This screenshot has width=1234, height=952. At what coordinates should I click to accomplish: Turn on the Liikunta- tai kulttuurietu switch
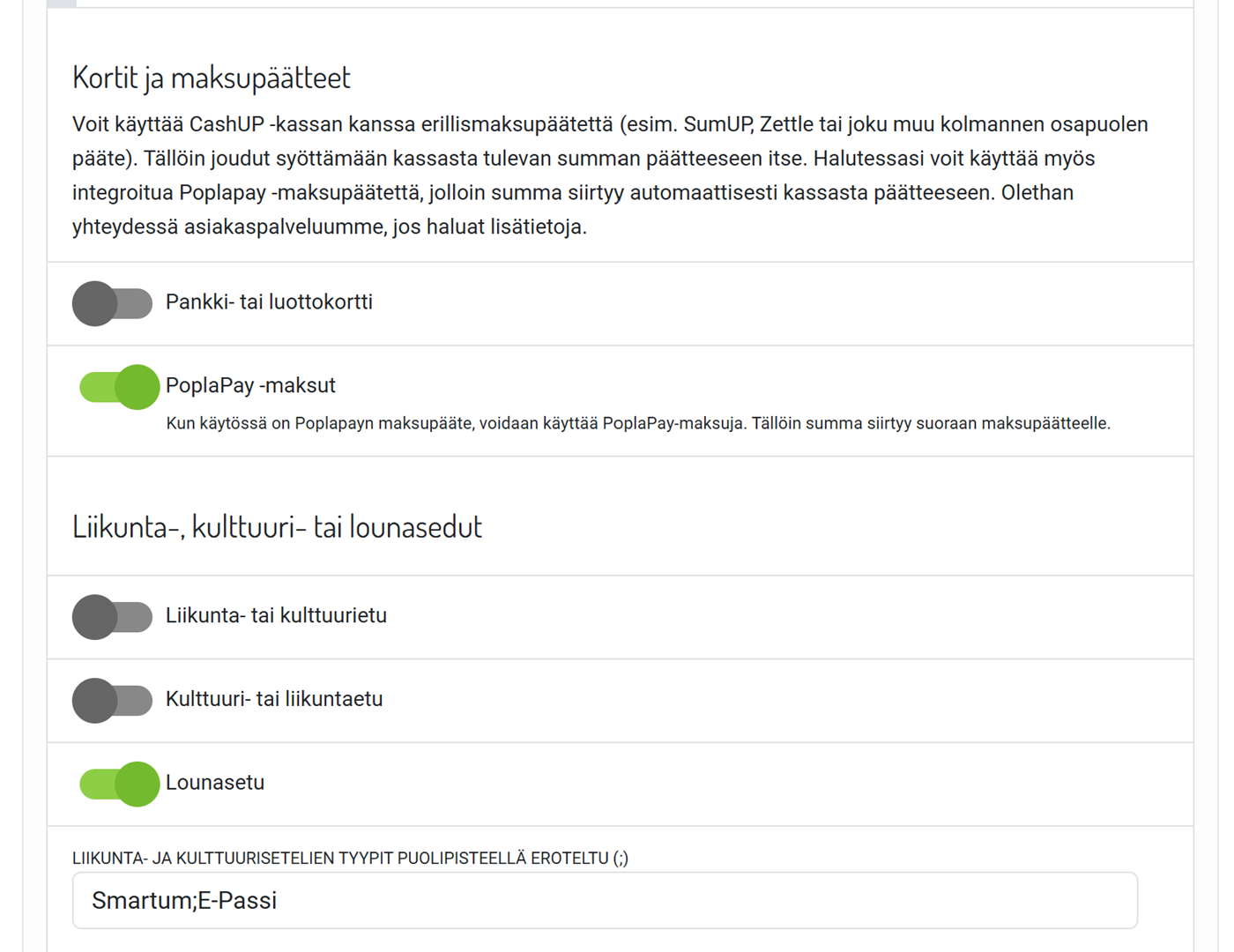click(x=112, y=617)
